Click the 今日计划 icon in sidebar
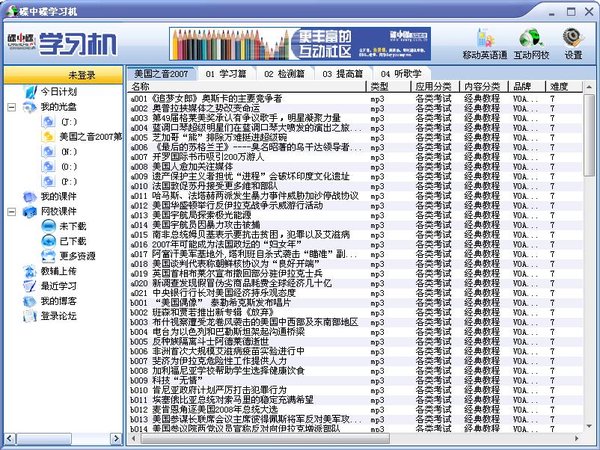 30,92
